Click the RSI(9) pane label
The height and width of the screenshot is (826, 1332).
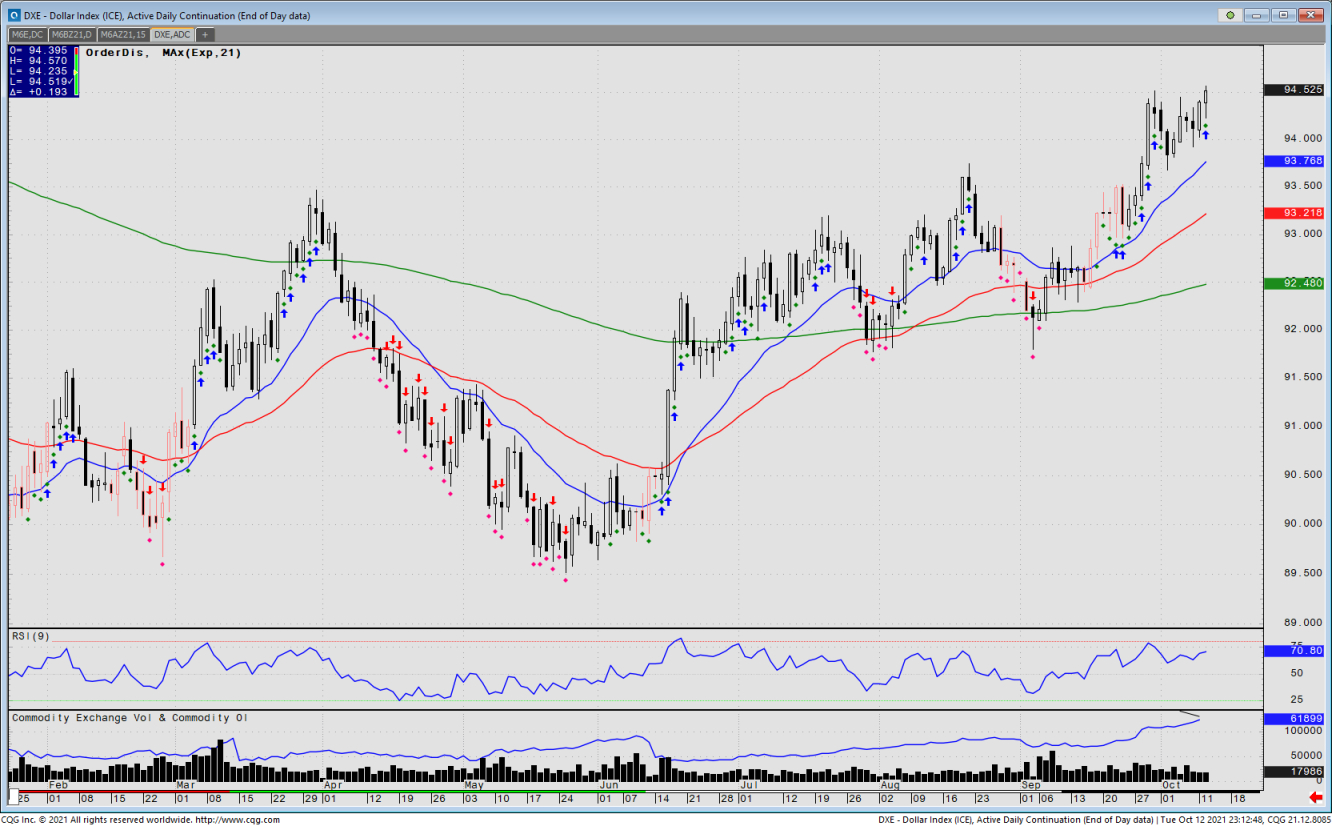click(x=30, y=636)
